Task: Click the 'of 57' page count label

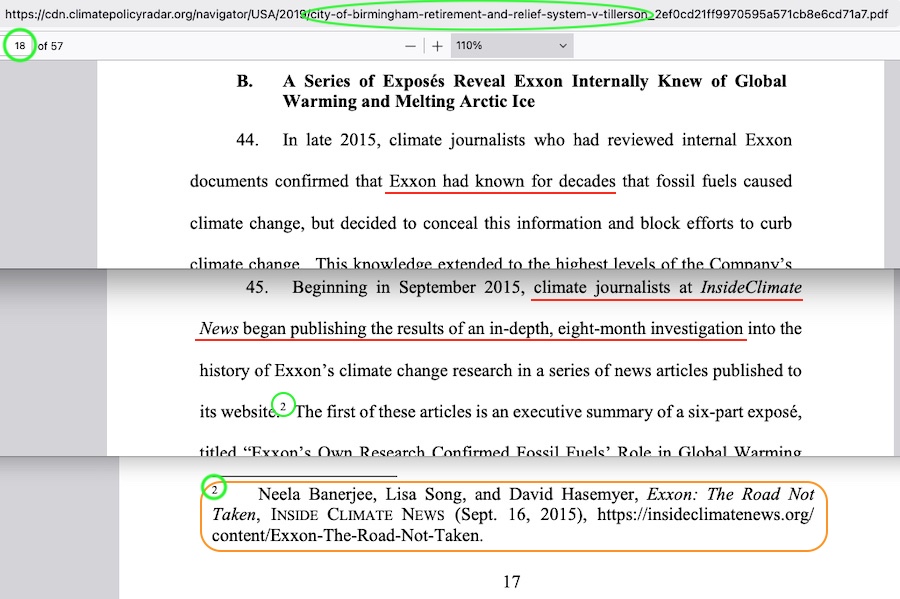Action: pyautogui.click(x=50, y=46)
